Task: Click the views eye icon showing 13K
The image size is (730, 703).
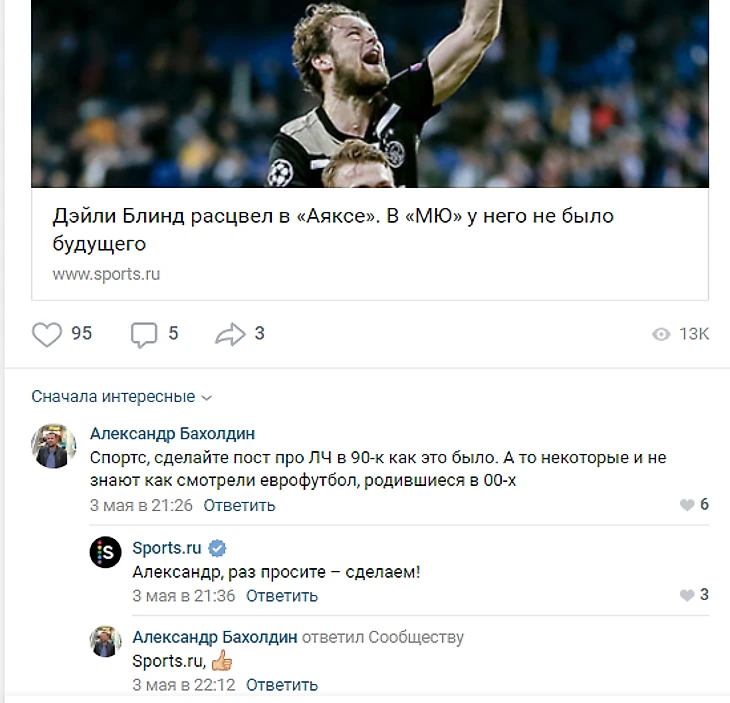Action: [x=661, y=334]
